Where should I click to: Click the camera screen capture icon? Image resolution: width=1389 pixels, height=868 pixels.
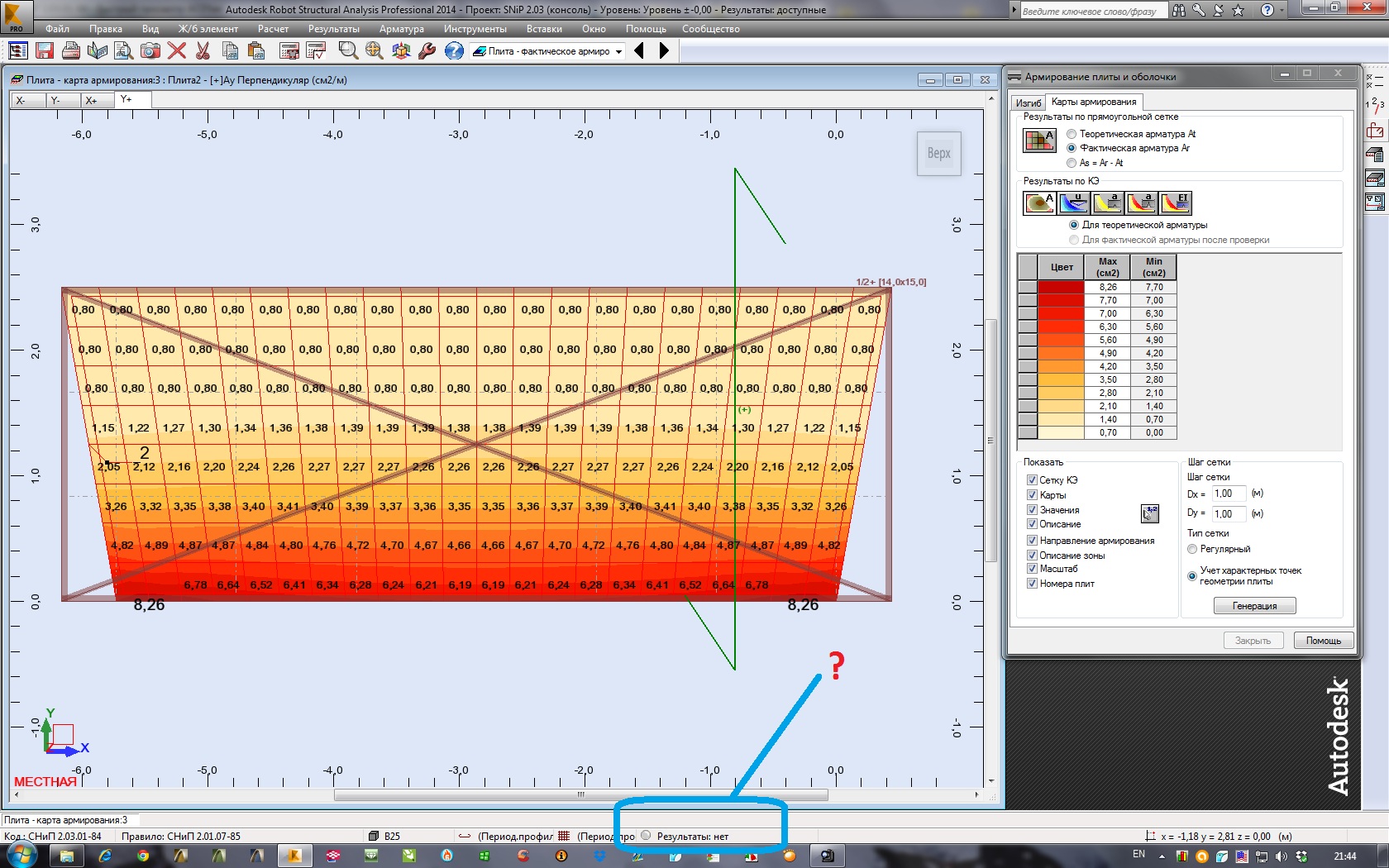pos(150,51)
